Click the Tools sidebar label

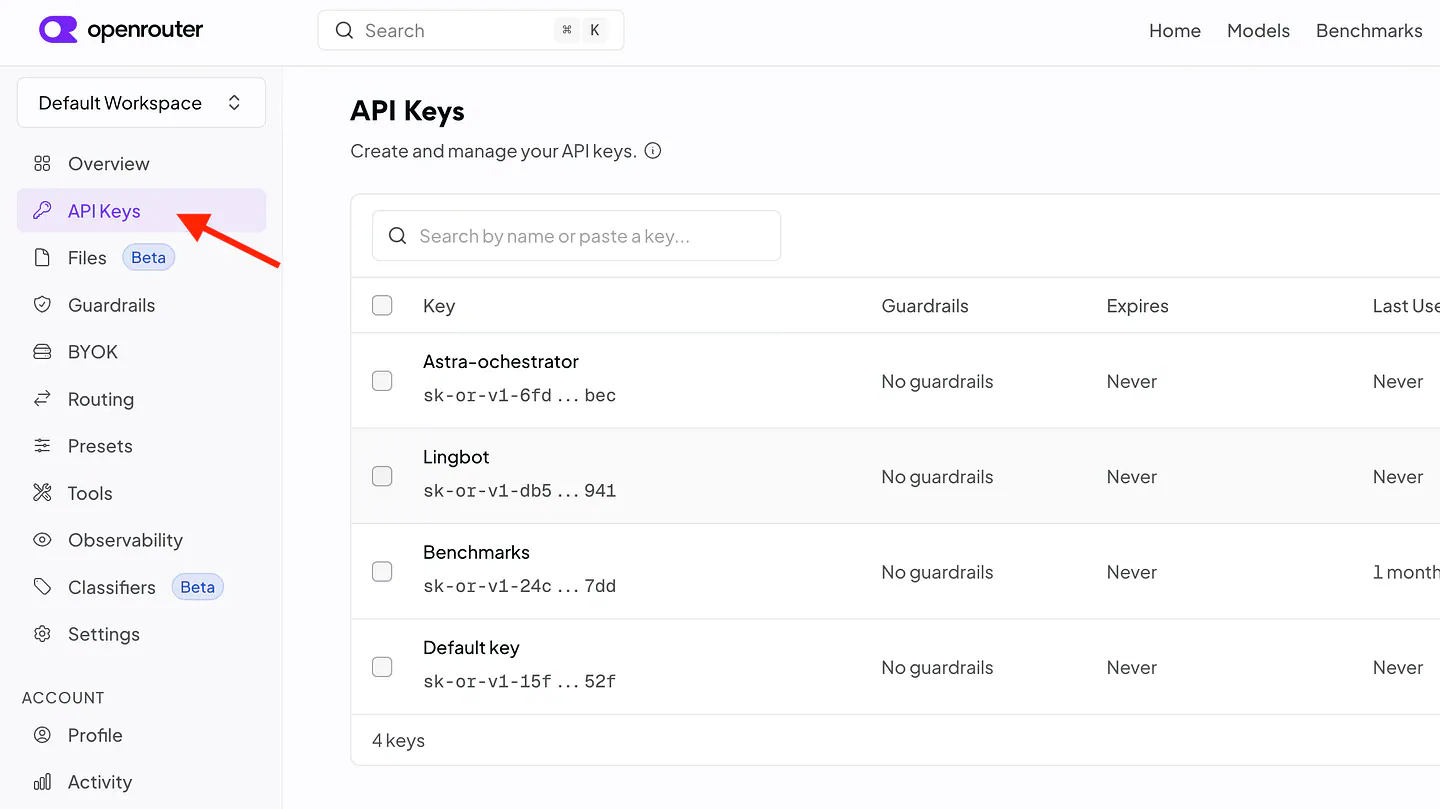coord(90,493)
